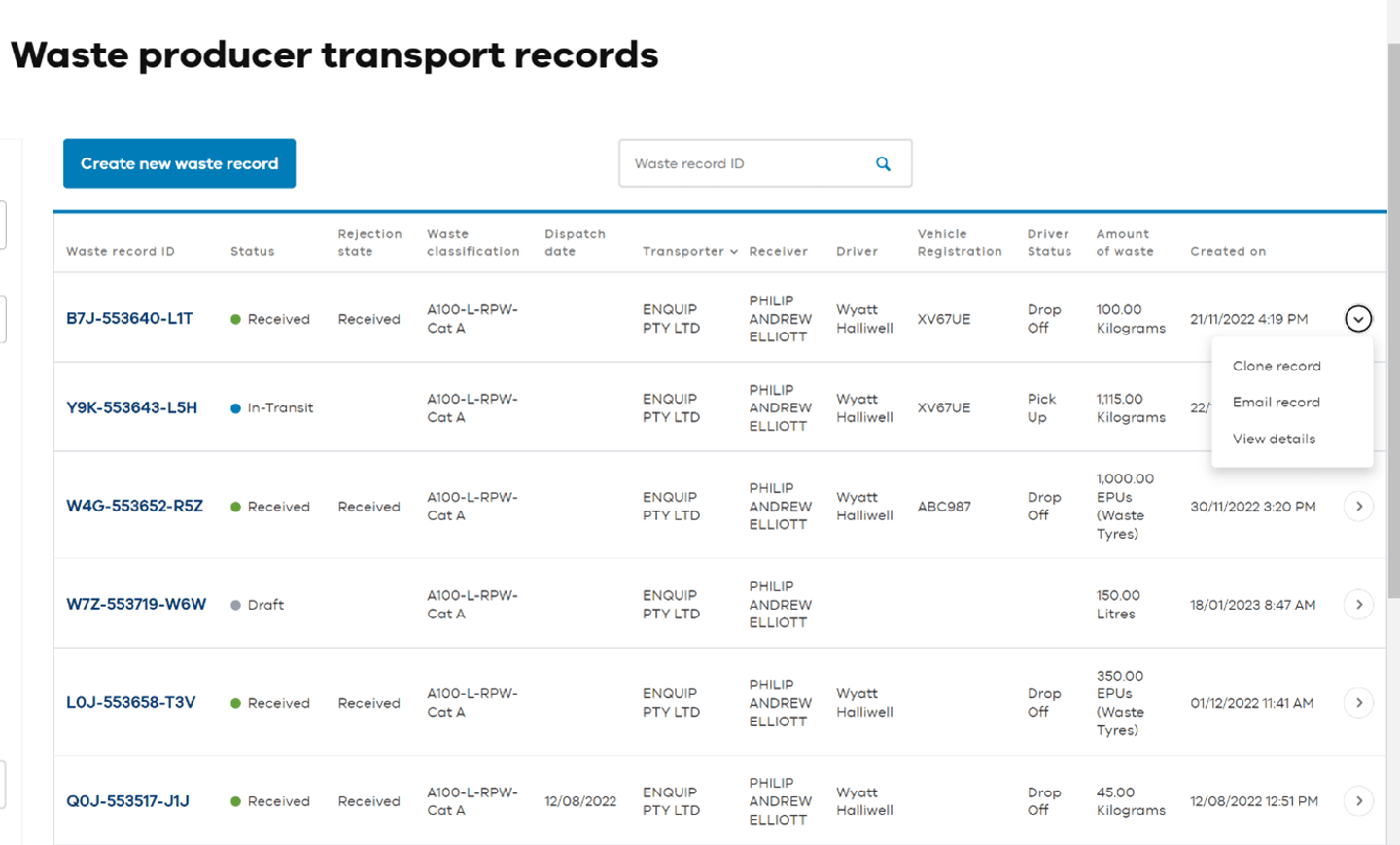Screen dimensions: 1400x845
Task: Click the Waste producer transport records heading
Action: click(334, 55)
